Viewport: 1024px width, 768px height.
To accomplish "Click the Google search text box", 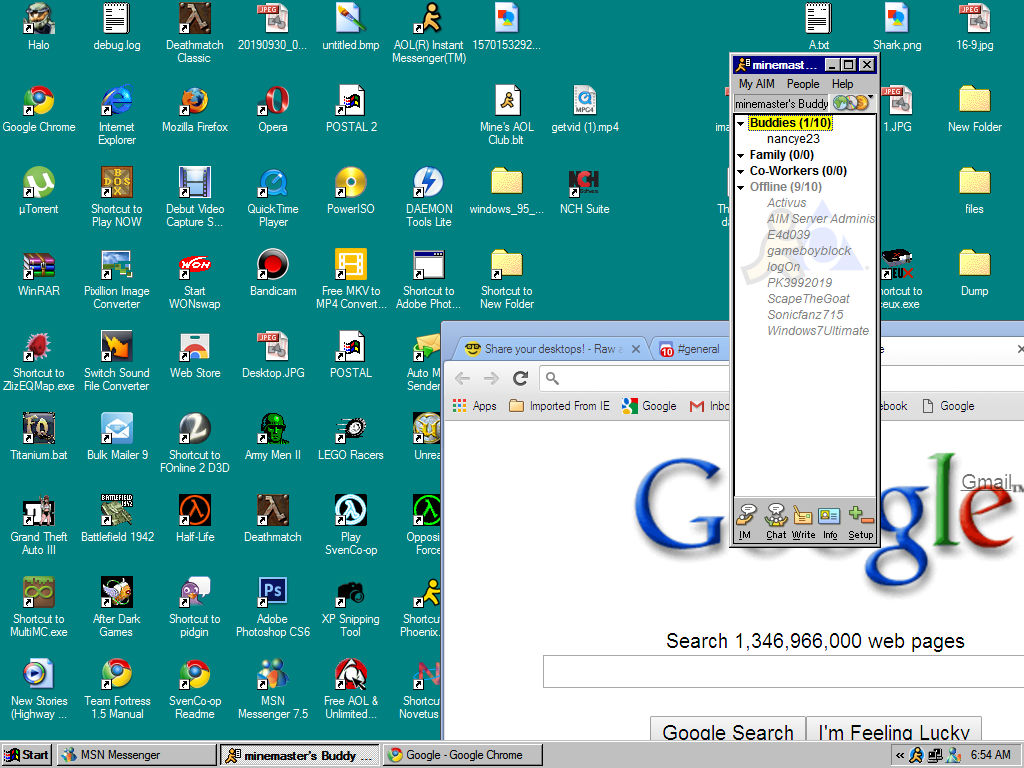I will click(x=783, y=671).
